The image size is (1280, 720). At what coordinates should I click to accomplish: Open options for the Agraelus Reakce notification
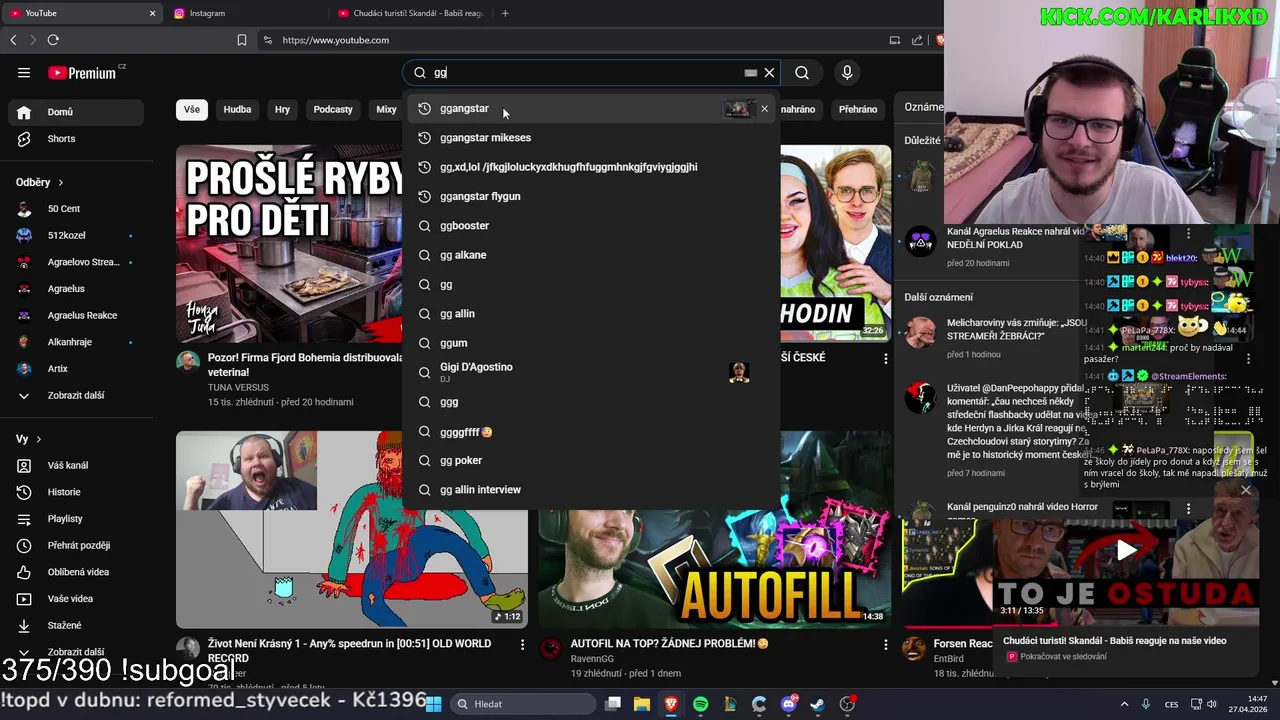coord(1188,233)
